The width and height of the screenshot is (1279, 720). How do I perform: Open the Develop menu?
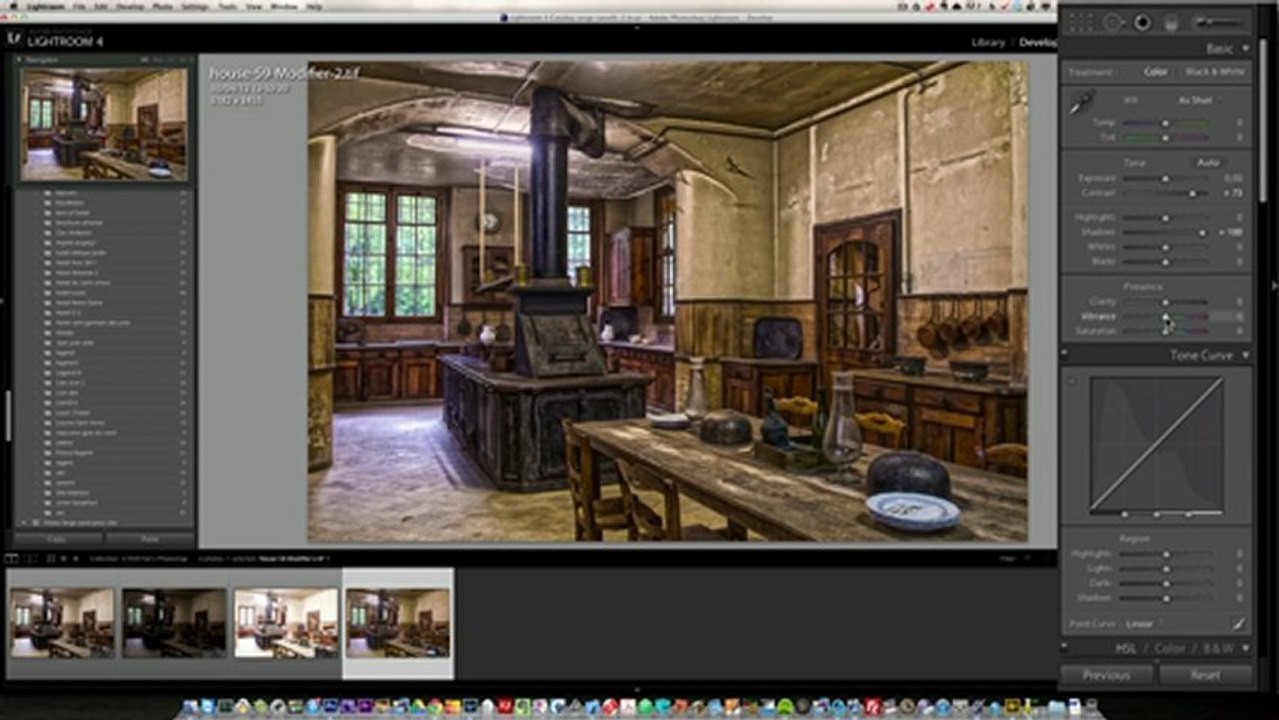click(x=130, y=6)
